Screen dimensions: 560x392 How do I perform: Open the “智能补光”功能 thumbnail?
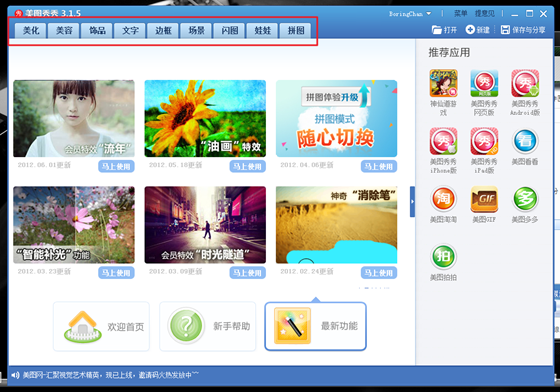tap(74, 225)
